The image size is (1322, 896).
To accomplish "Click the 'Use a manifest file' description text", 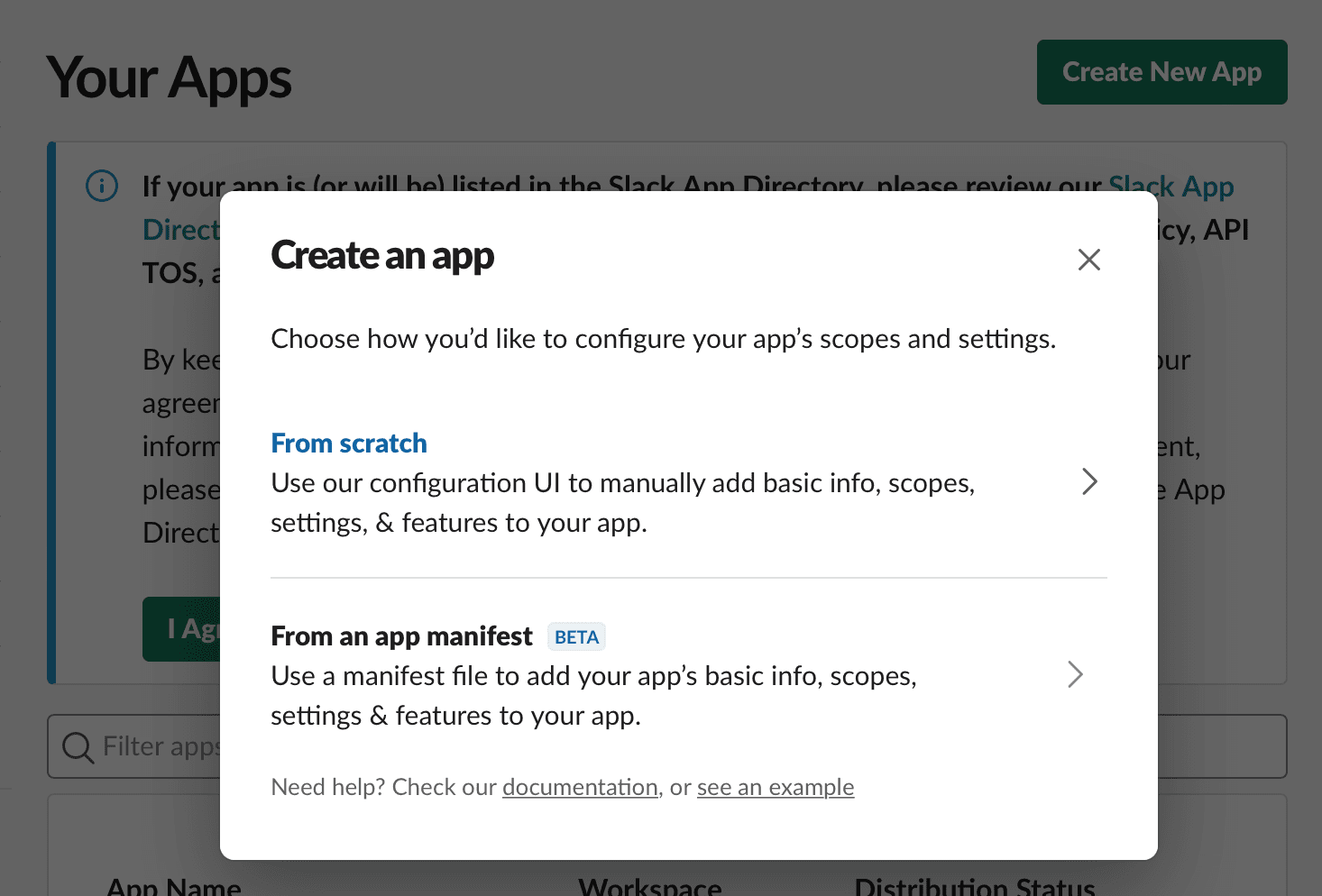I will click(x=594, y=696).
